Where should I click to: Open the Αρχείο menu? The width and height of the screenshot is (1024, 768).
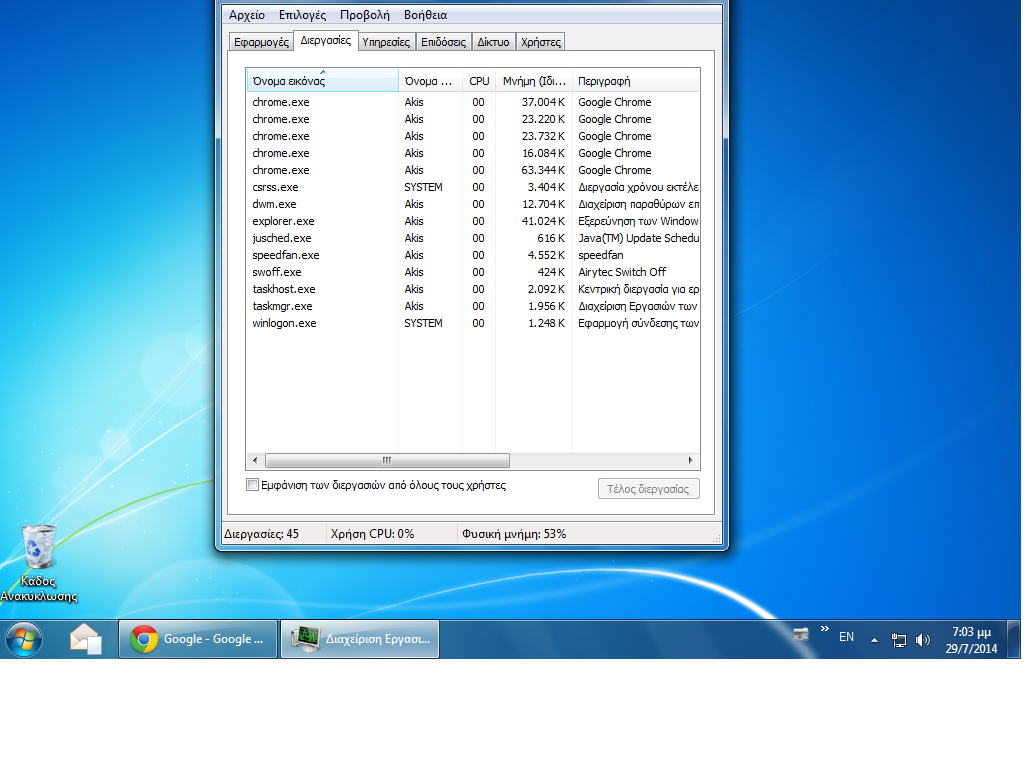[x=247, y=15]
